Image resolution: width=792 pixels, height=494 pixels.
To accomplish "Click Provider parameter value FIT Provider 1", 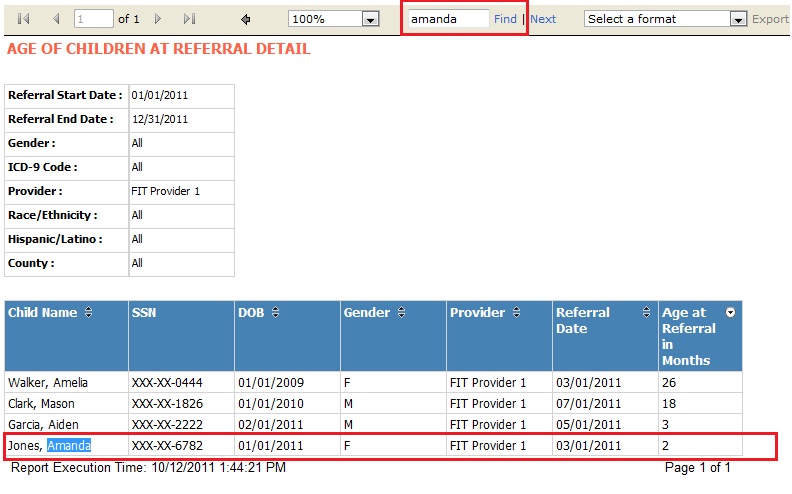I will pos(166,191).
